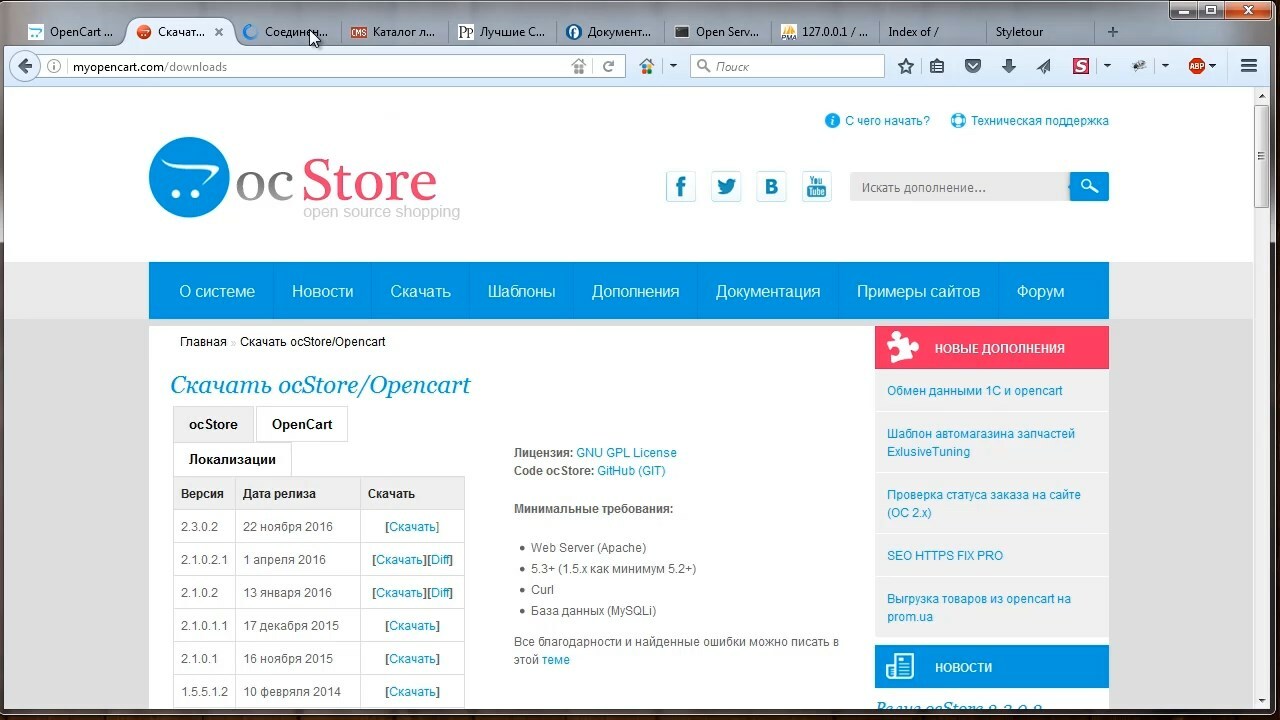Open the downloads arrow icon

[x=1008, y=67]
